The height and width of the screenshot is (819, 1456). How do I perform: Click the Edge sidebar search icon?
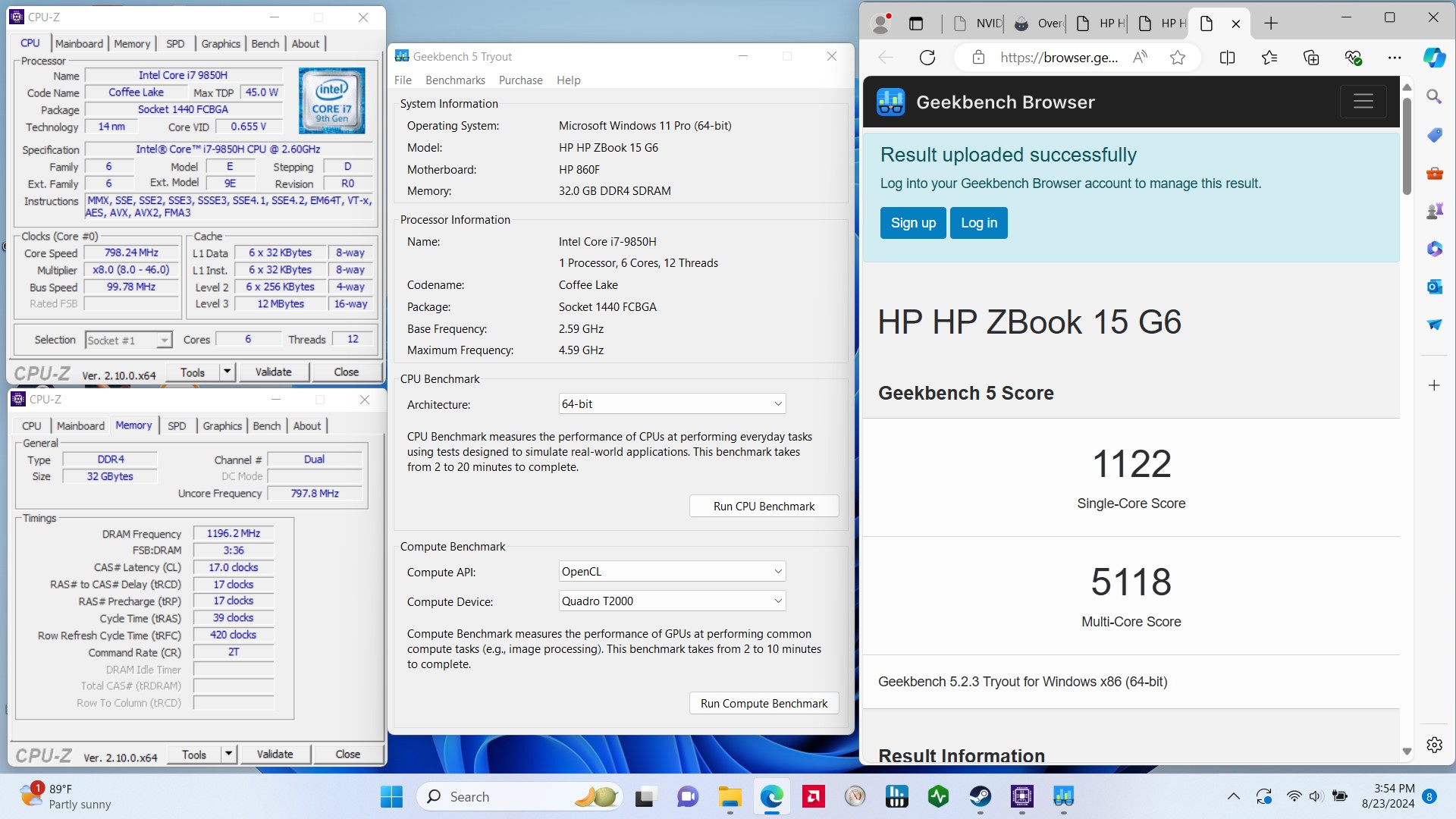[x=1434, y=96]
